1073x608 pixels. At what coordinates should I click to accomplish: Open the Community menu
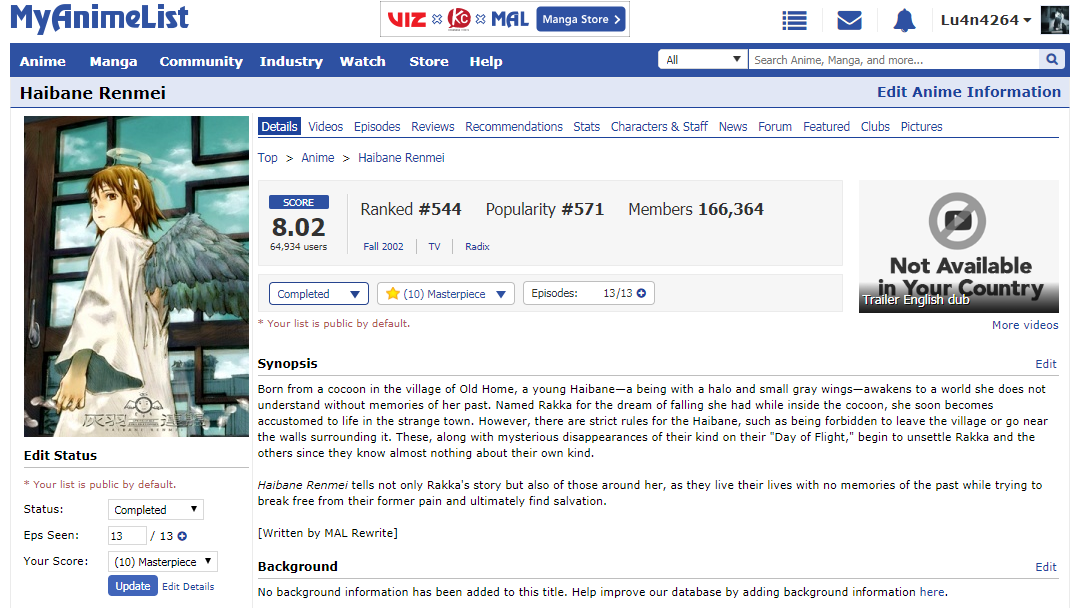pyautogui.click(x=201, y=61)
